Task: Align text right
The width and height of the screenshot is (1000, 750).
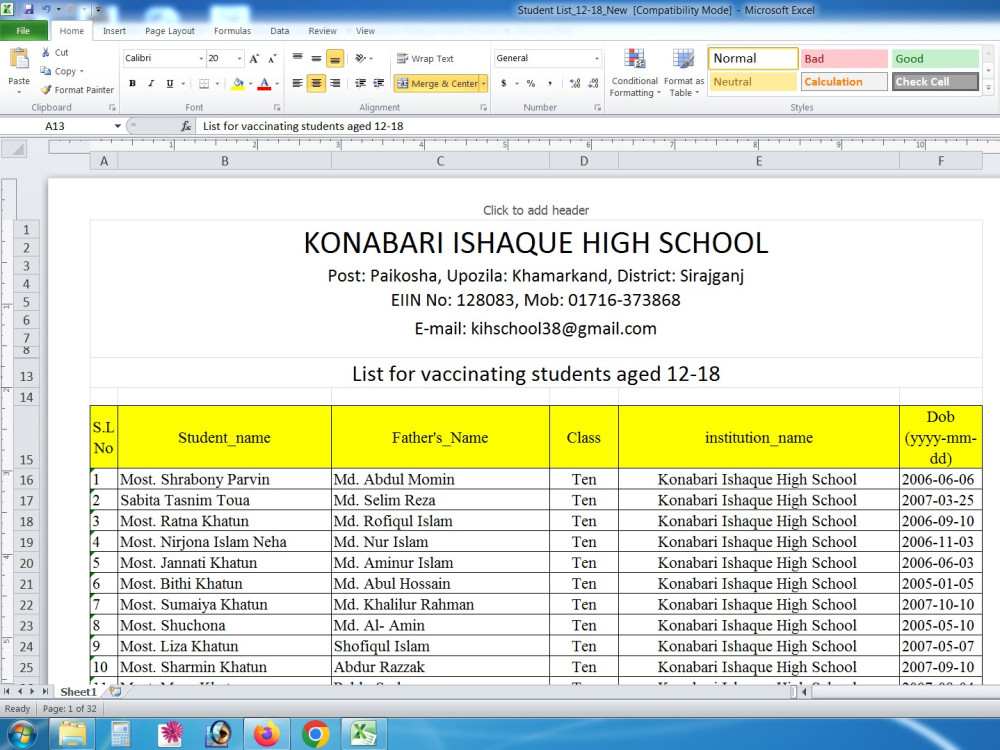Action: pos(335,83)
